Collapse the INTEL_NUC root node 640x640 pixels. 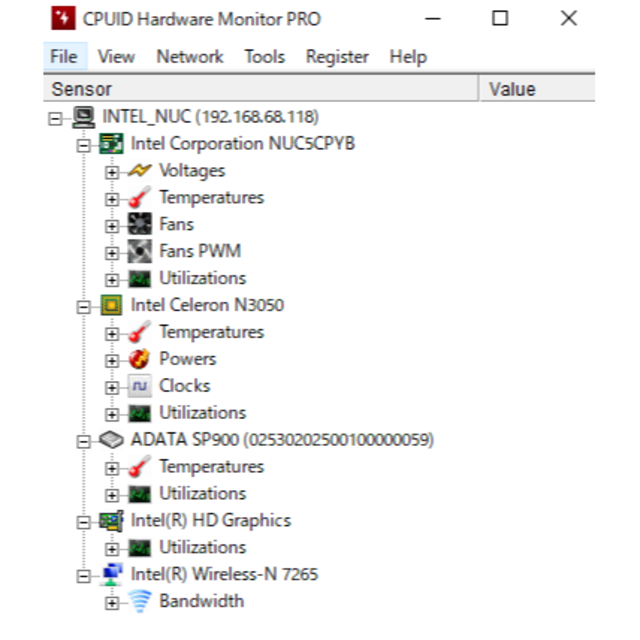click(55, 119)
